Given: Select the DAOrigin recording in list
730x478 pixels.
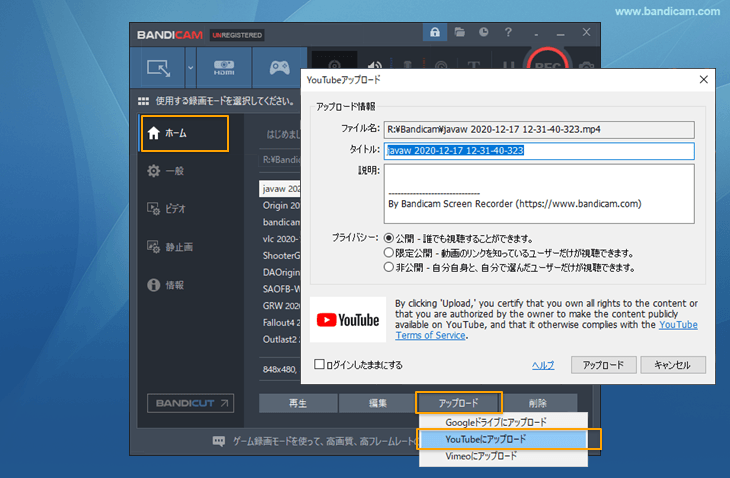Looking at the screenshot, I should [281, 272].
